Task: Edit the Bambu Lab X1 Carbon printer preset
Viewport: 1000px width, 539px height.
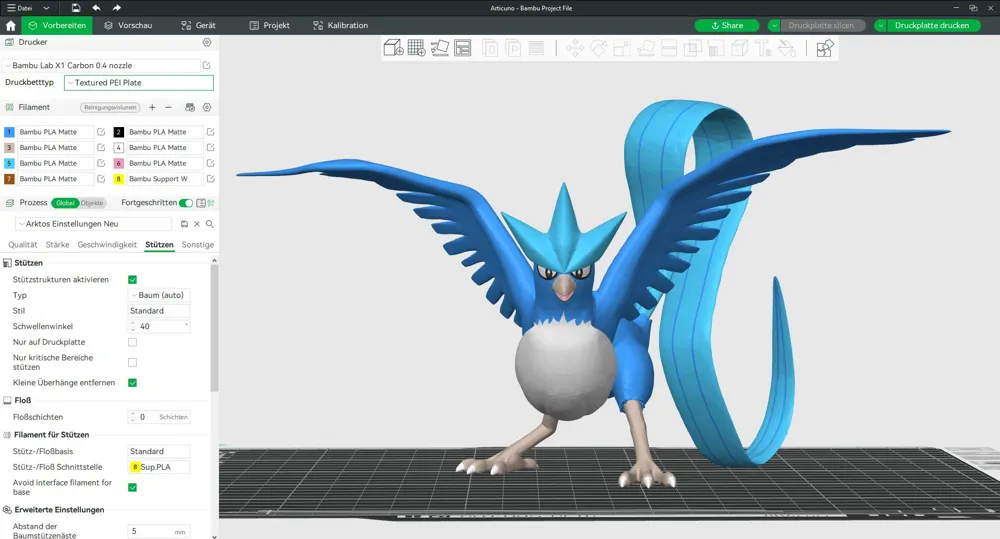Action: click(x=207, y=65)
